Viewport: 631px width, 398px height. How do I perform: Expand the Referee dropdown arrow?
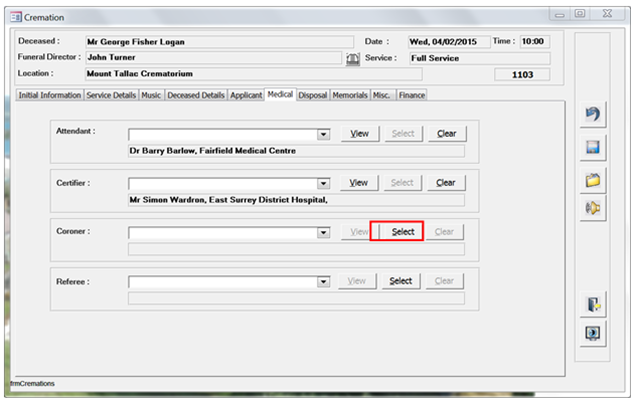point(323,282)
